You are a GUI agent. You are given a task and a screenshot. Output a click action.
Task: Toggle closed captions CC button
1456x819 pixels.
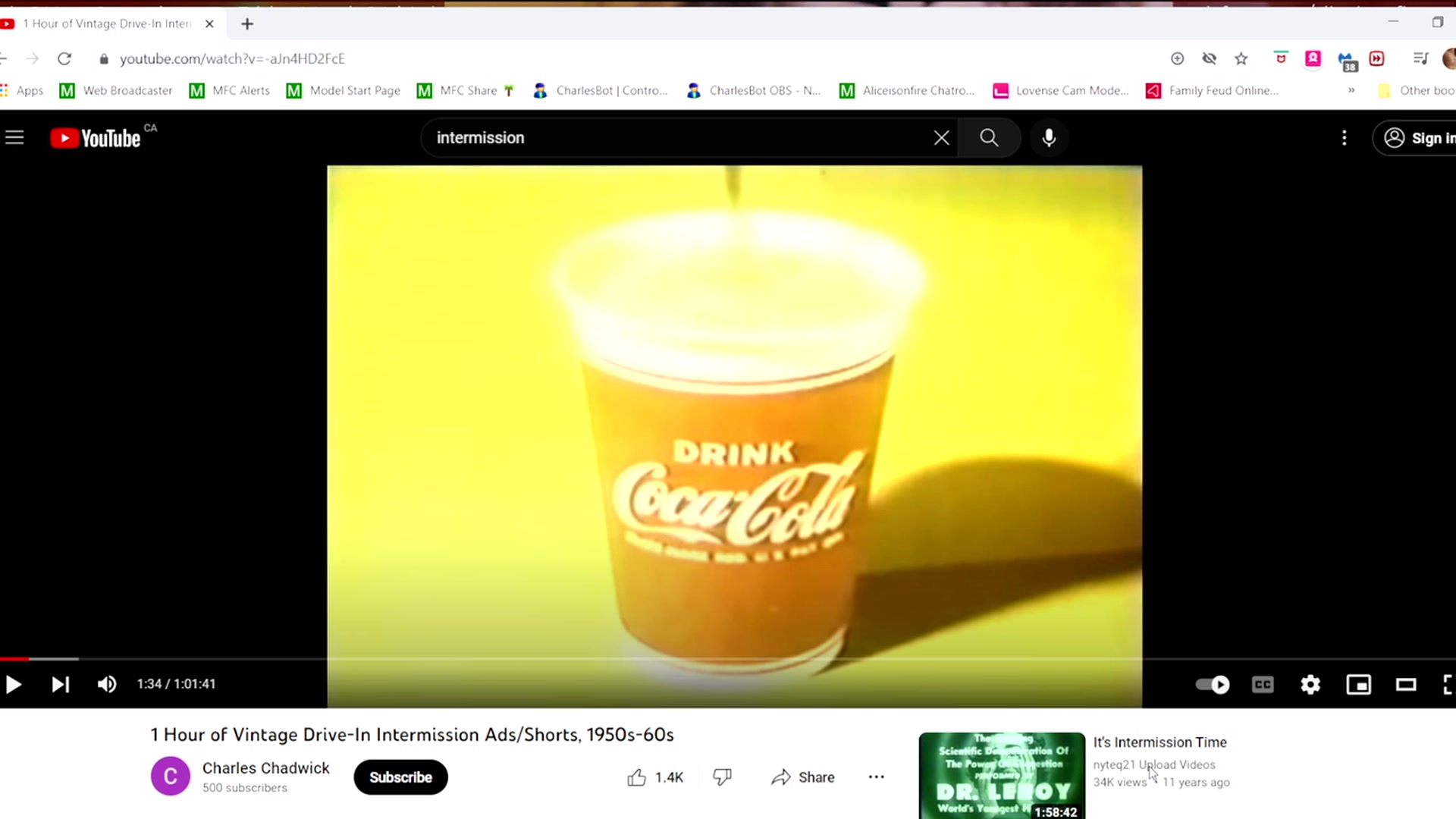click(1263, 685)
